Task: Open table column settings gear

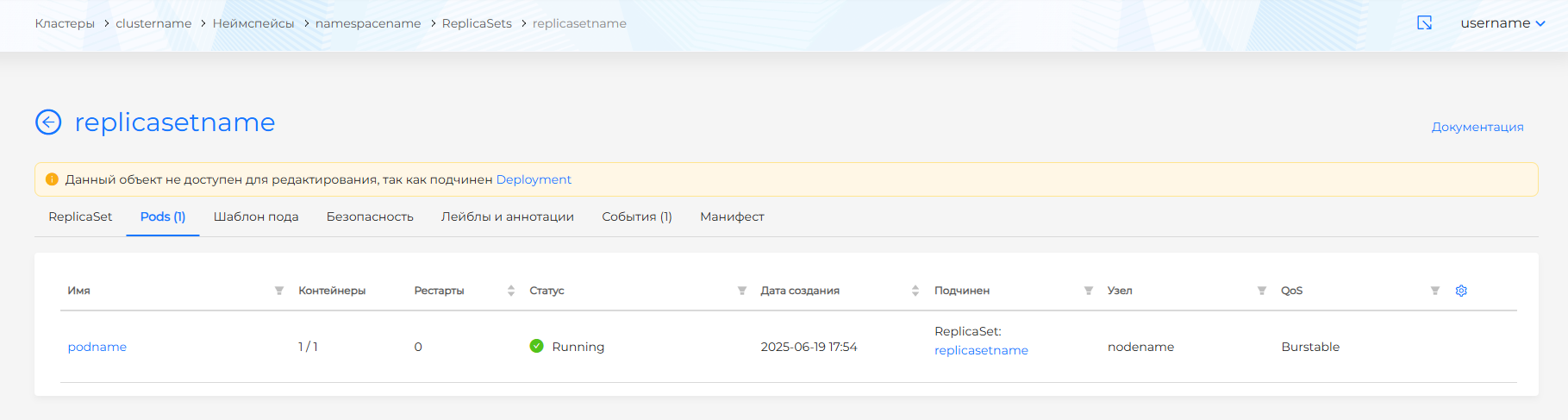Action: [x=1461, y=291]
